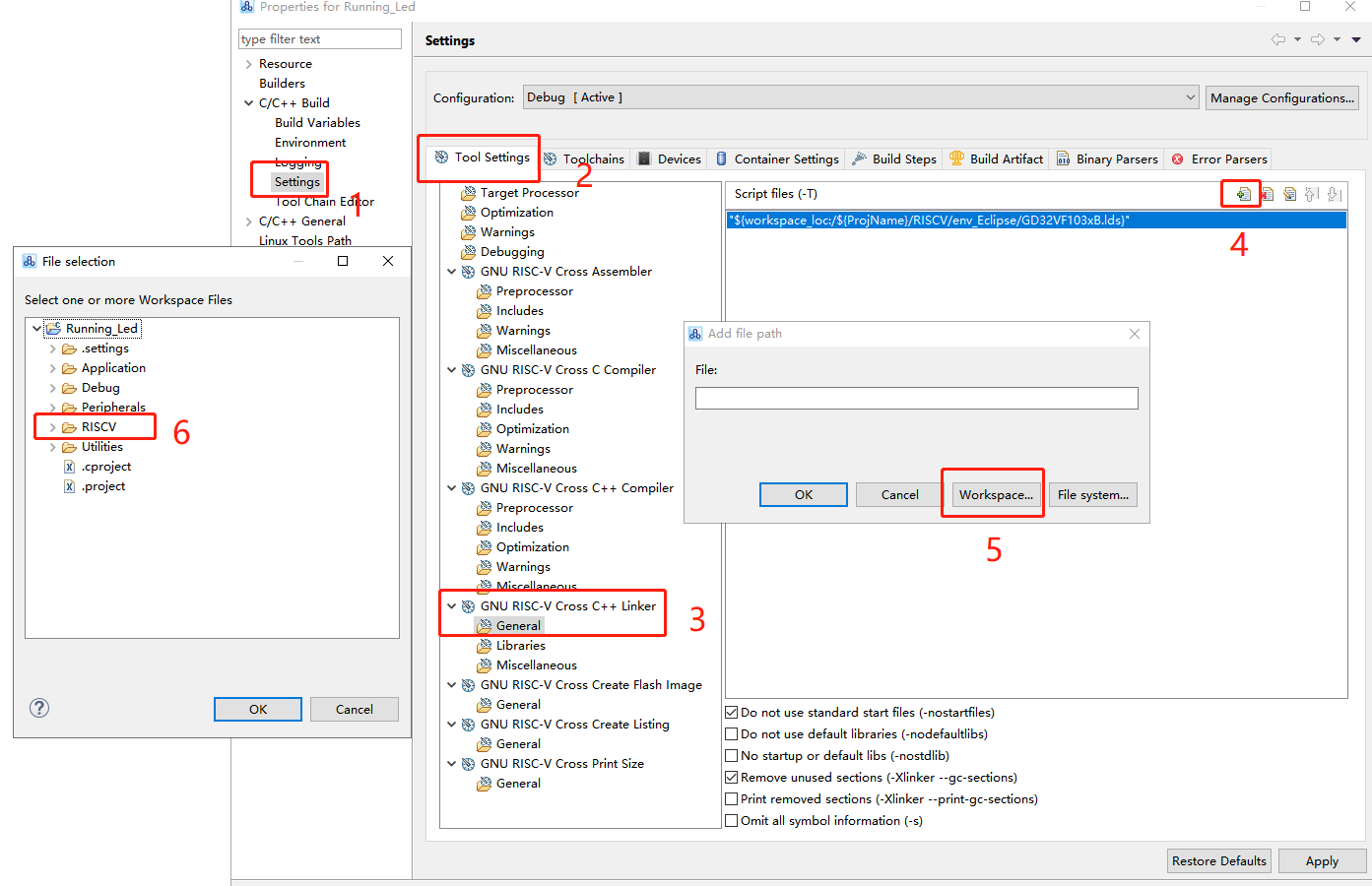Click the Edit script file icon
The image size is (1372, 886).
[x=1289, y=194]
